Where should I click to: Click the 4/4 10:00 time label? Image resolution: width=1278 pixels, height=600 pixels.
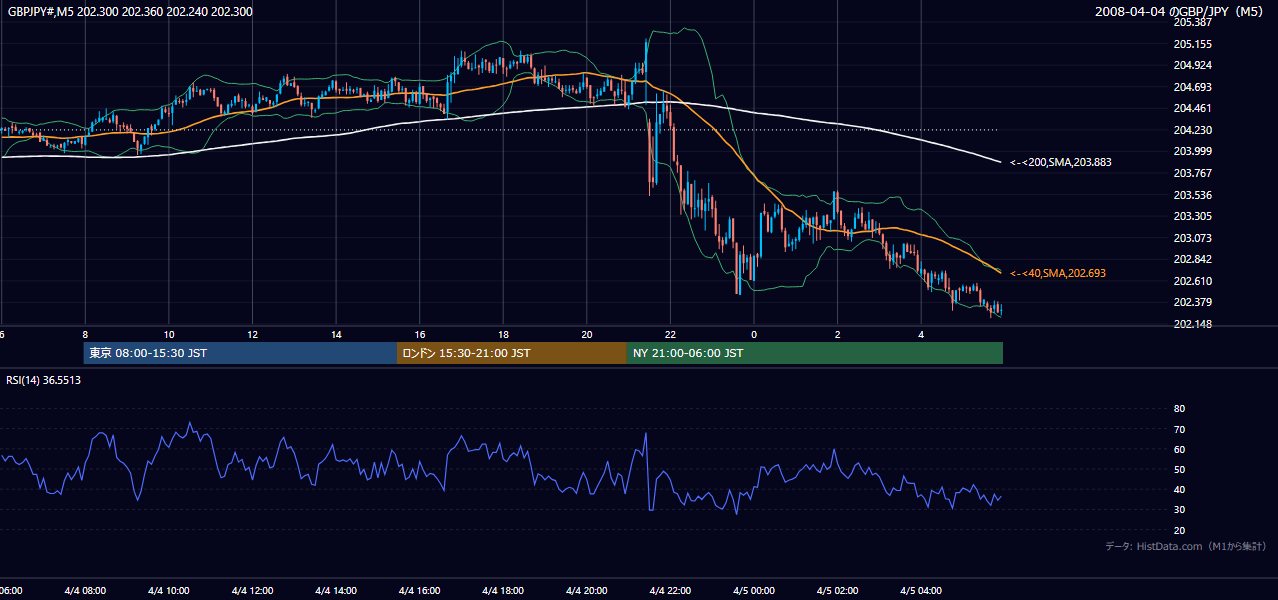[169, 591]
